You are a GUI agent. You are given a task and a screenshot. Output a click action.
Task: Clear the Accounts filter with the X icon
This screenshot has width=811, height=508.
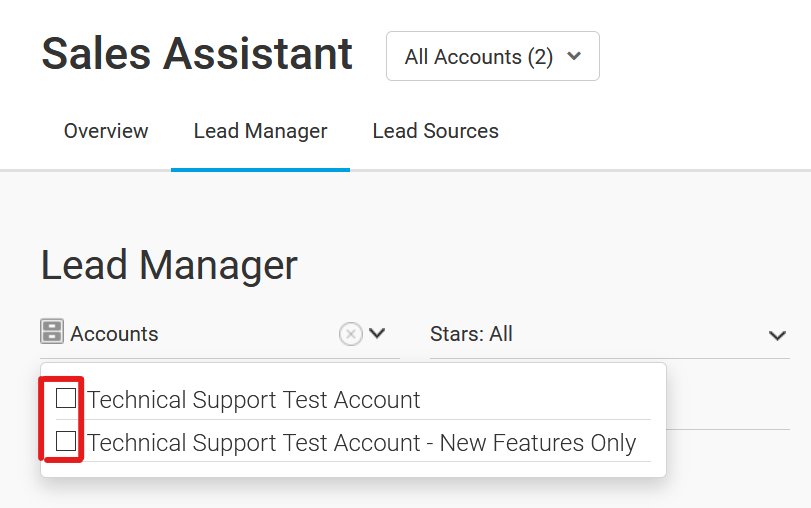coord(351,334)
